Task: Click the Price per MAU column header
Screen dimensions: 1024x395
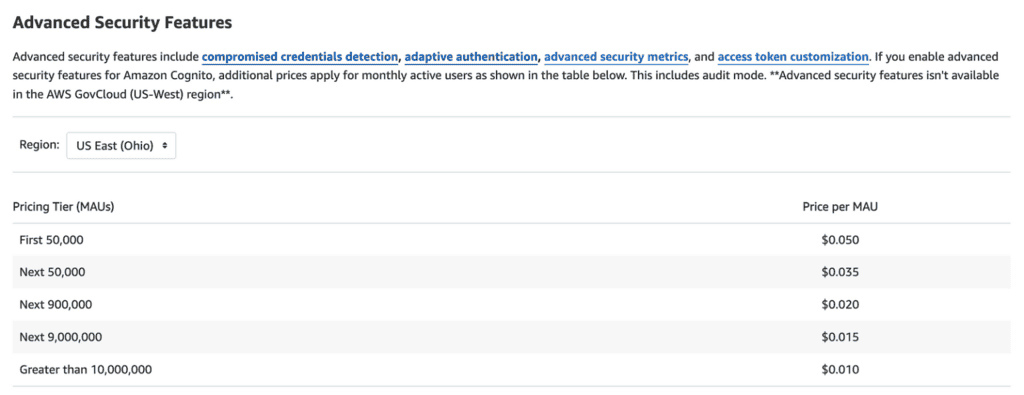Action: coord(840,207)
